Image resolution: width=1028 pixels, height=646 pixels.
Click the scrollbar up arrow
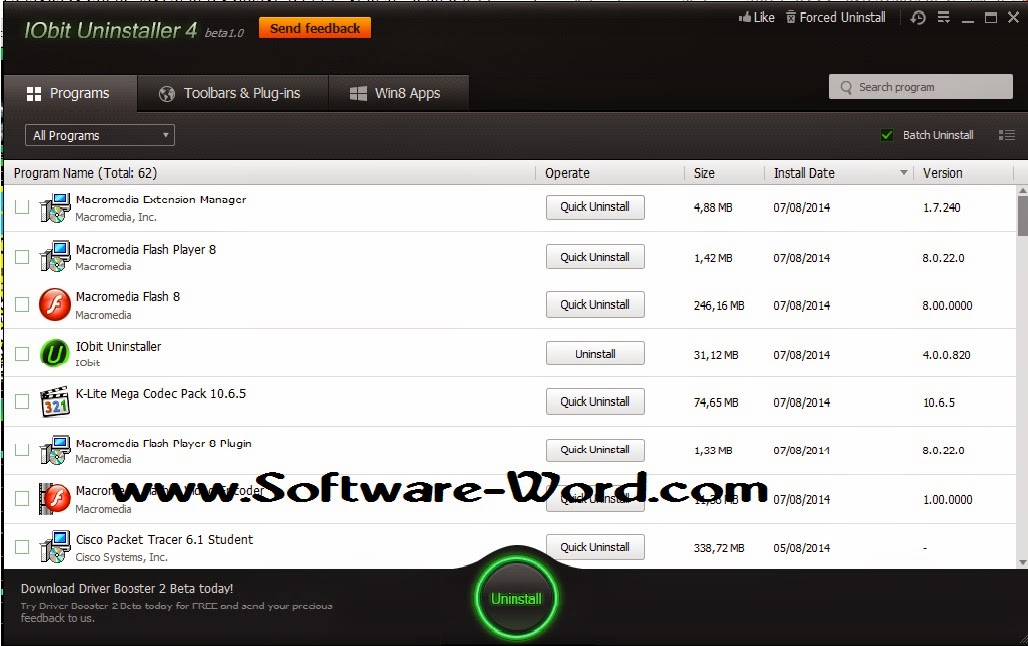coord(1022,190)
